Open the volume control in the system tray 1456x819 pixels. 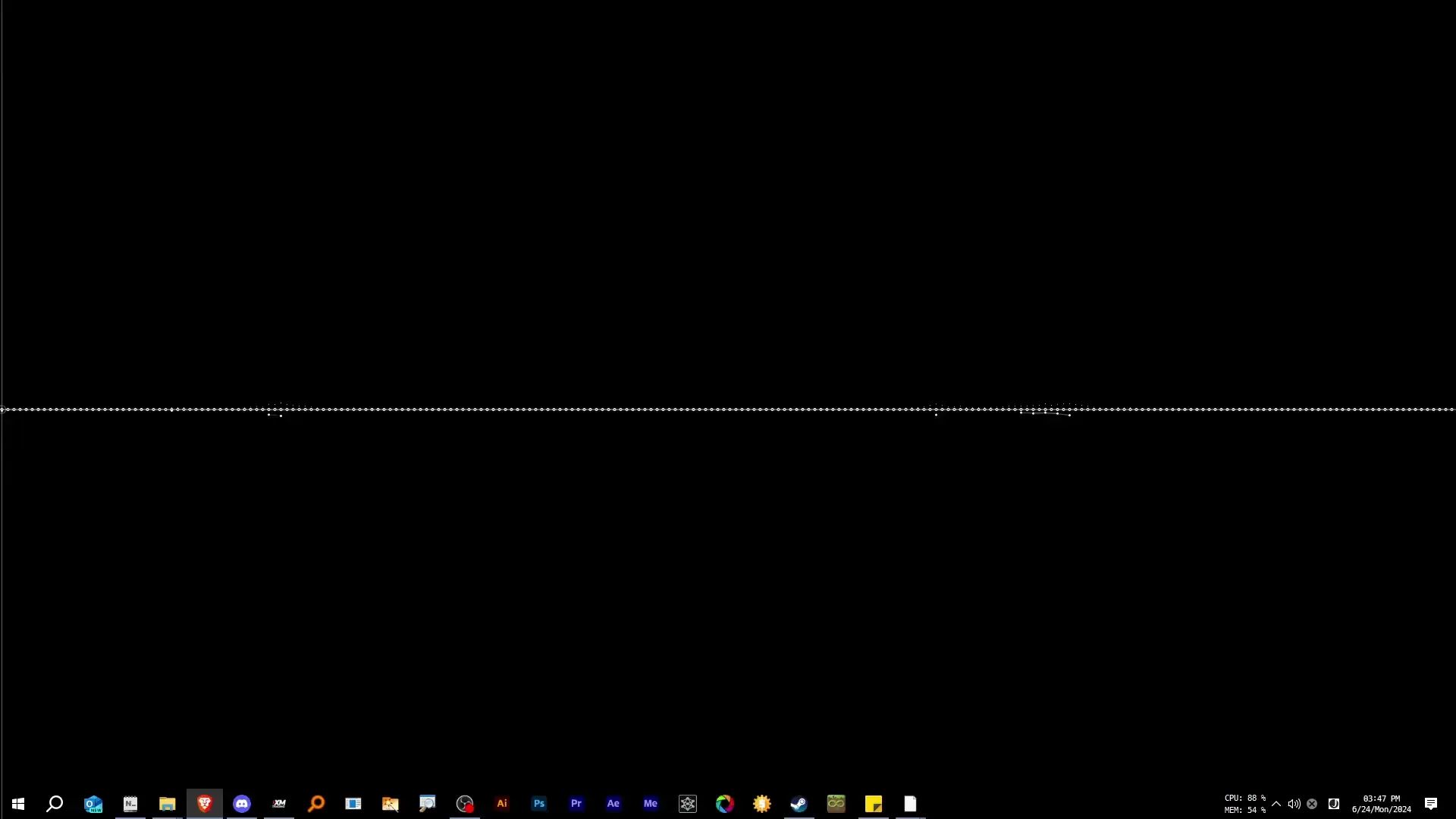click(x=1294, y=805)
